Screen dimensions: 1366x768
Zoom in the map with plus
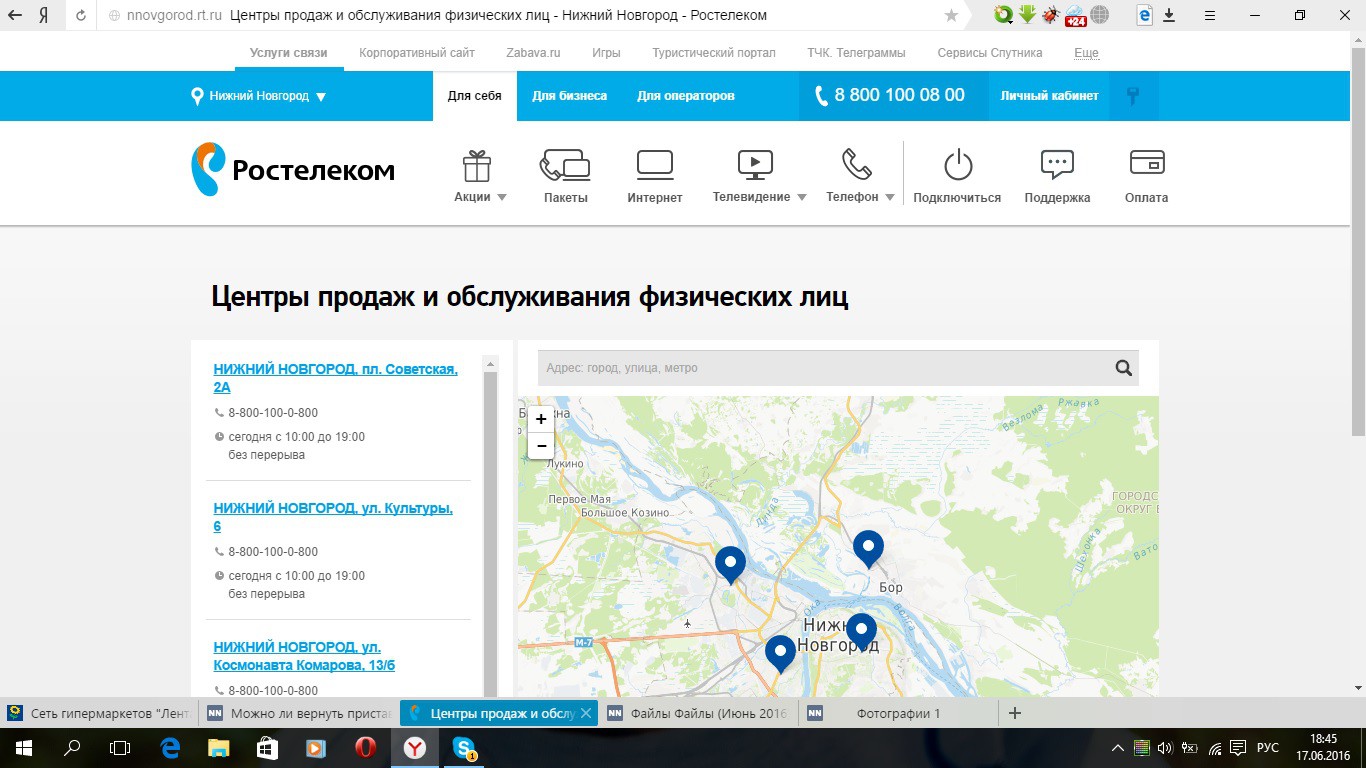click(x=541, y=419)
